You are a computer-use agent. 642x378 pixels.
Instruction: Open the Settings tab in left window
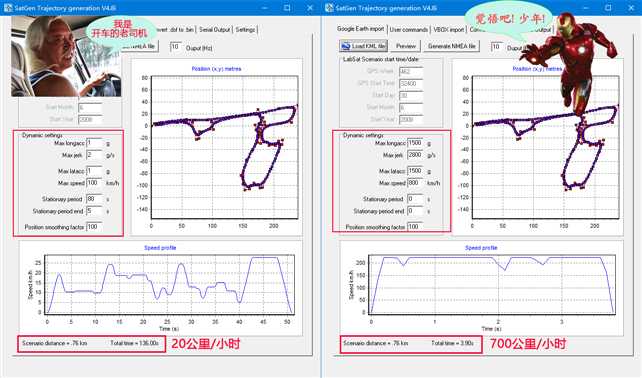tap(245, 29)
